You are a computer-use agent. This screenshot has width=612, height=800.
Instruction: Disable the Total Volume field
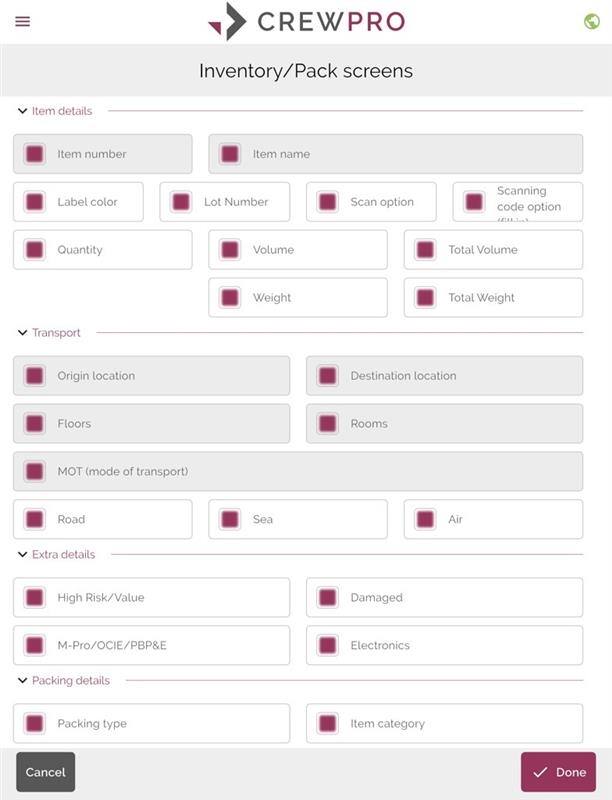click(426, 250)
